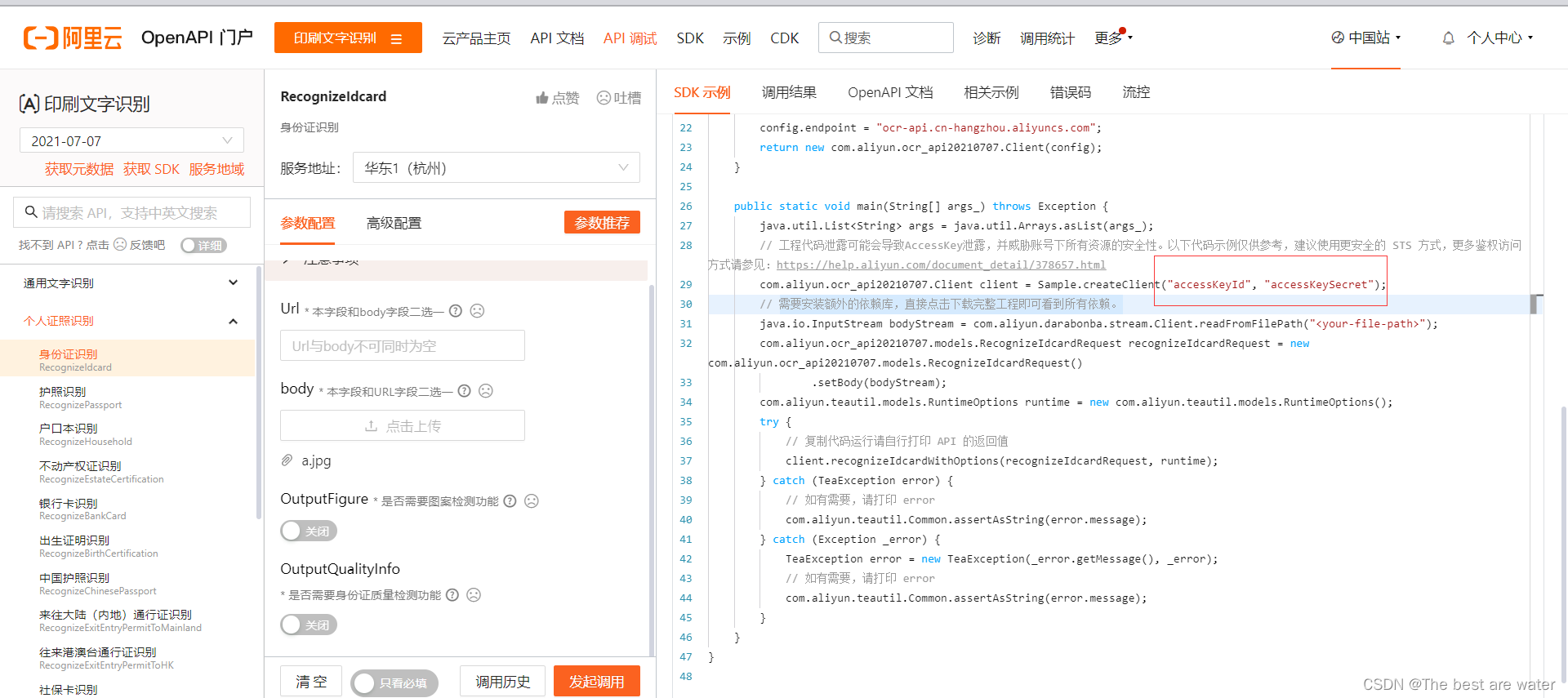Click the top bar 搜索 input field
The image size is (1568, 698).
[x=886, y=38]
